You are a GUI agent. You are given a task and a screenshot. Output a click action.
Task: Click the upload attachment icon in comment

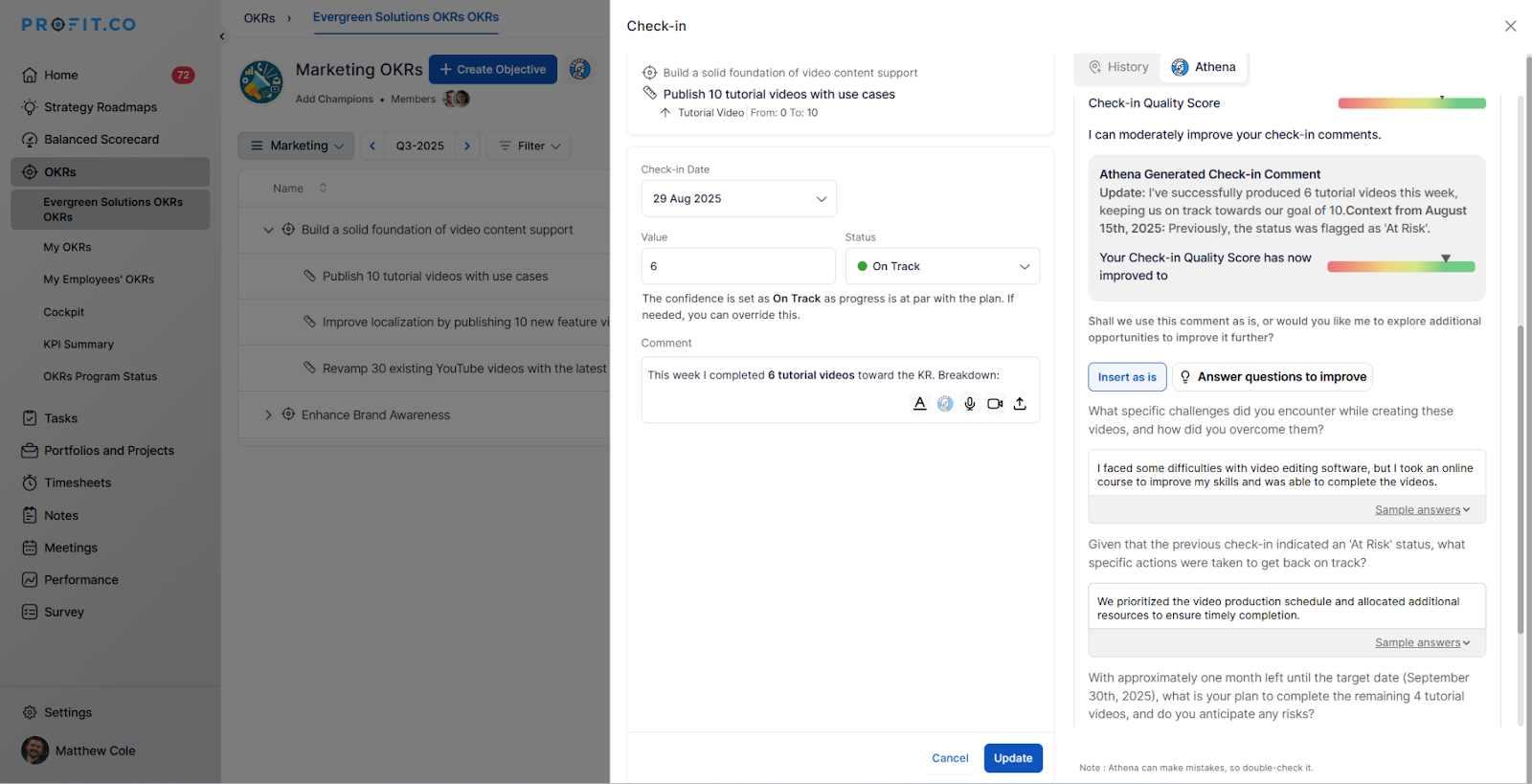coord(1020,404)
